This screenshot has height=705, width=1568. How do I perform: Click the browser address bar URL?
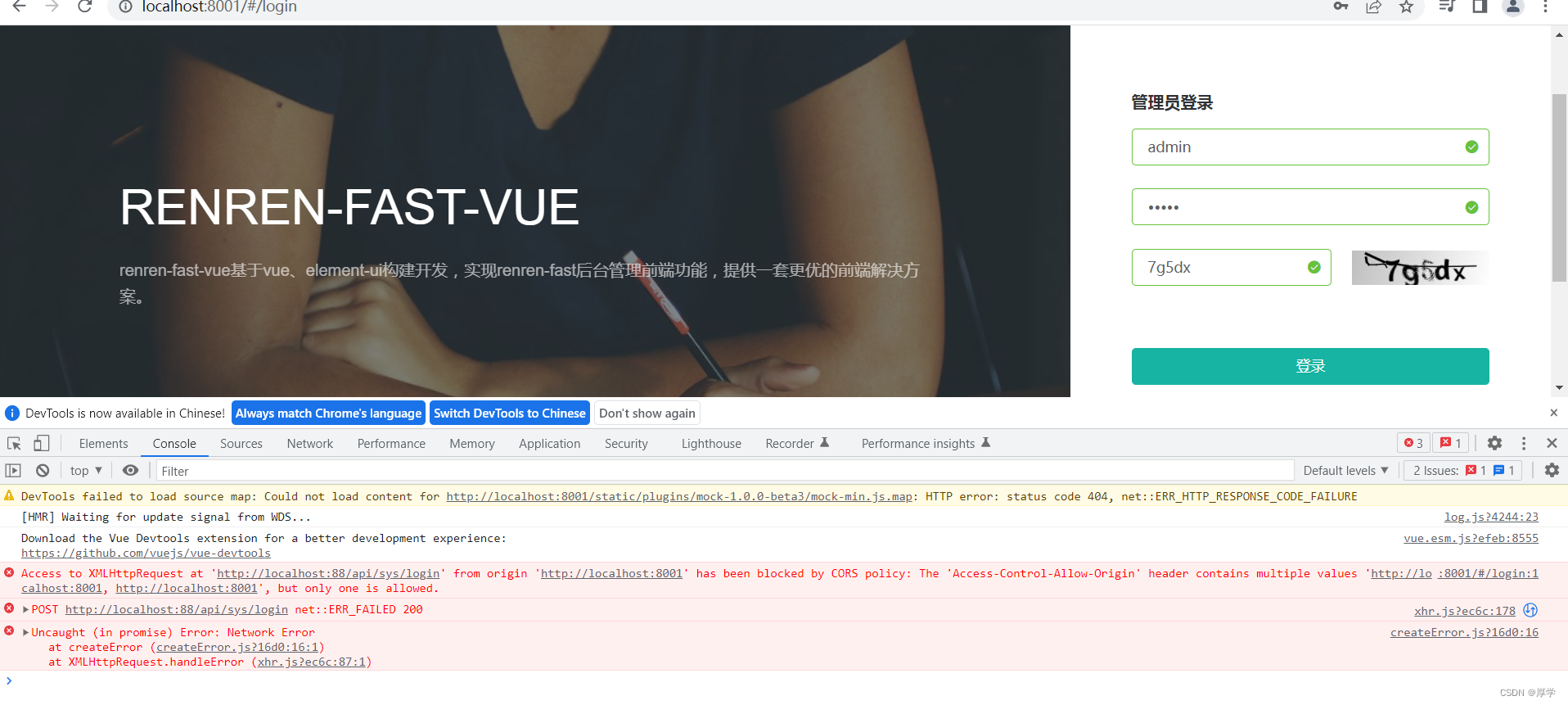click(219, 7)
